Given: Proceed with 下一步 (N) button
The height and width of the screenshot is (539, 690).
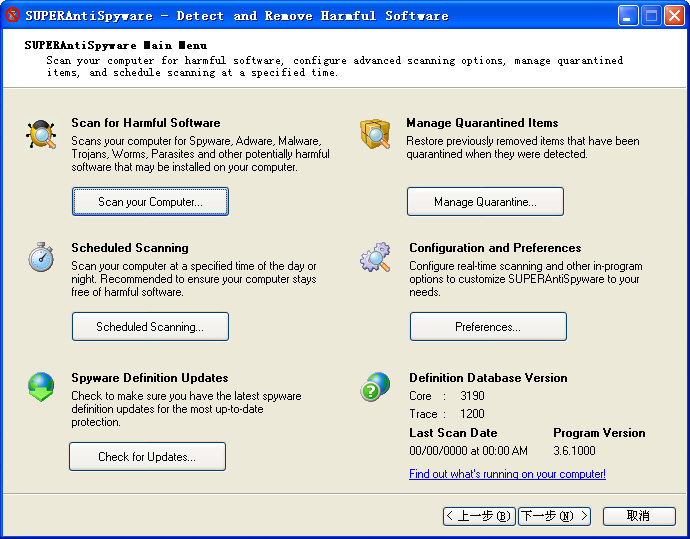Looking at the screenshot, I should [554, 516].
